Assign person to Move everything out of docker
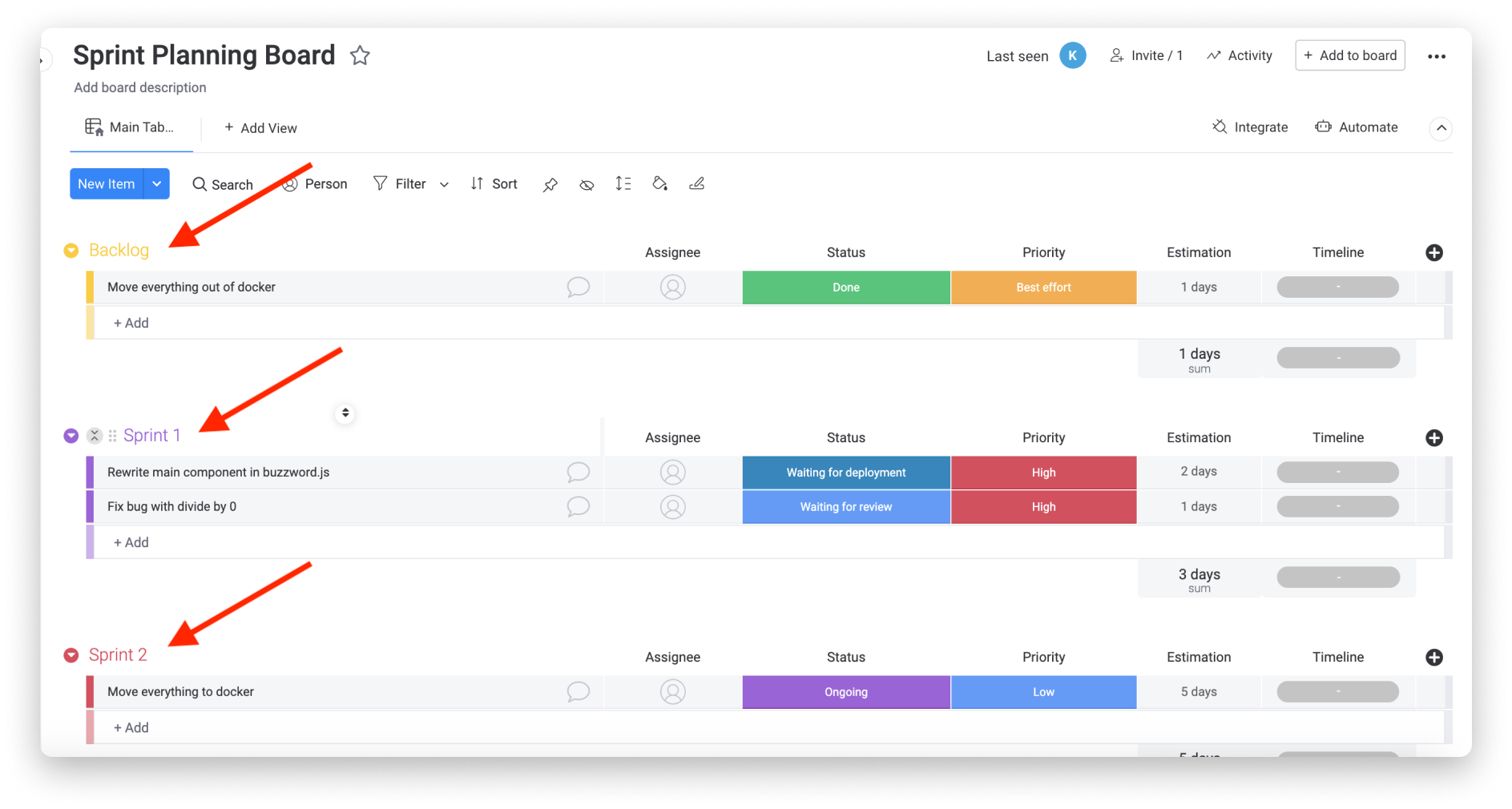 click(x=672, y=287)
